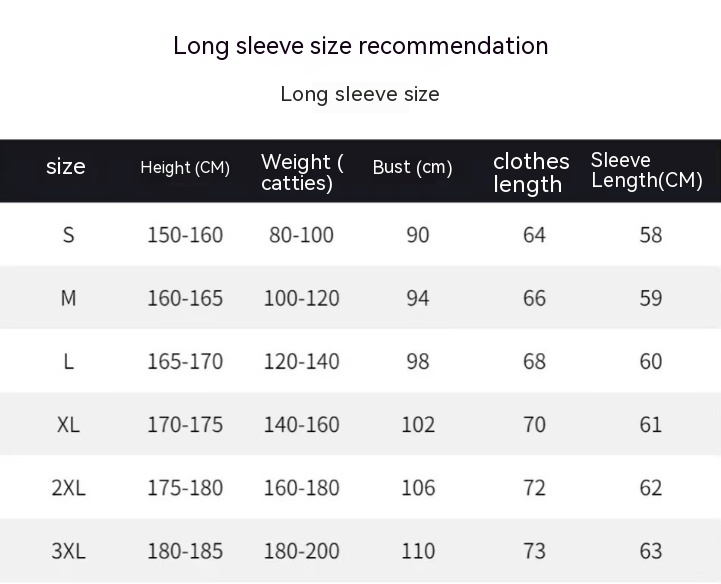Image resolution: width=721 pixels, height=584 pixels.
Task: Click the bust value 98
Action: coord(418,361)
